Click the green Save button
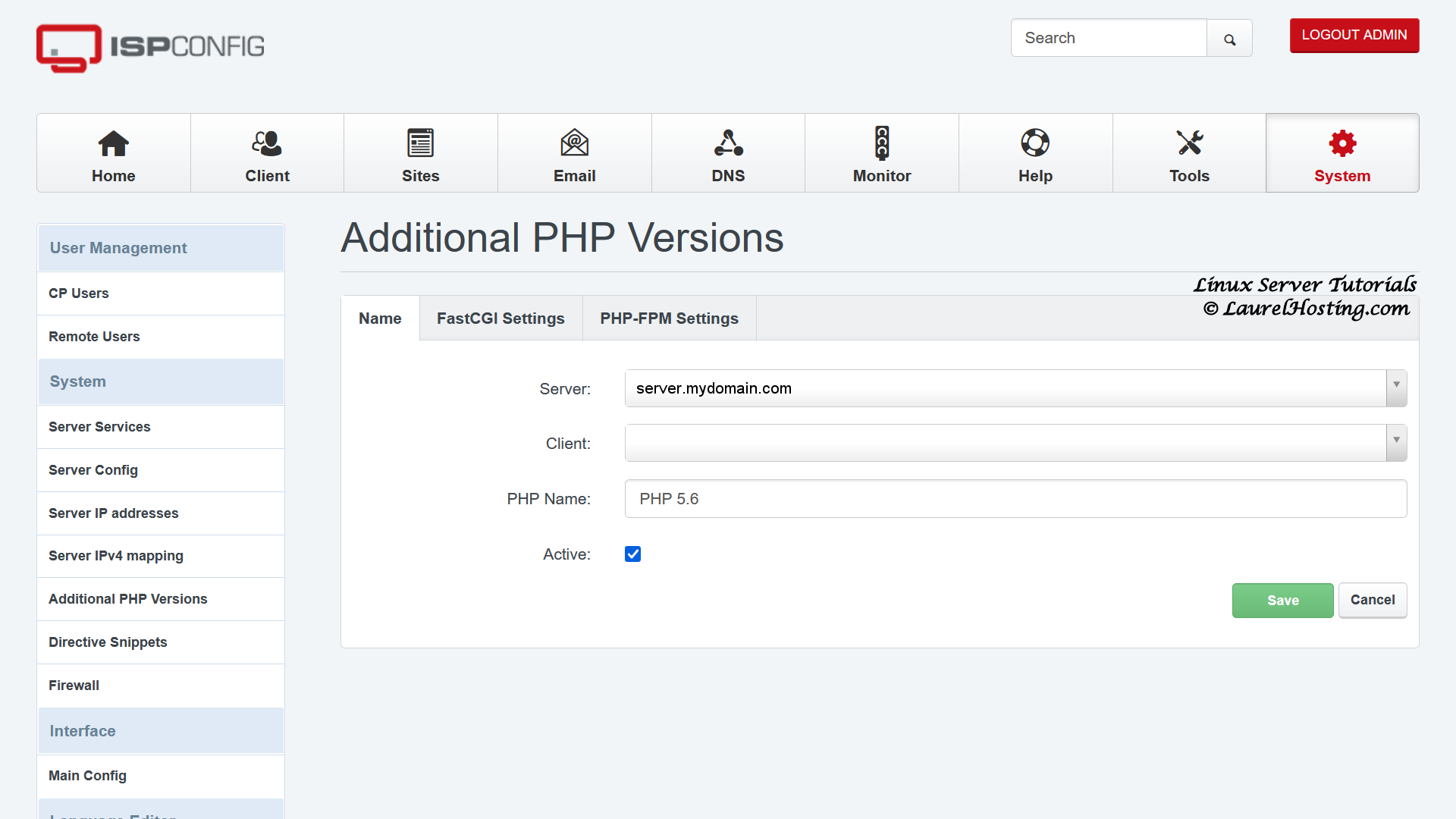The image size is (1456, 819). point(1282,601)
